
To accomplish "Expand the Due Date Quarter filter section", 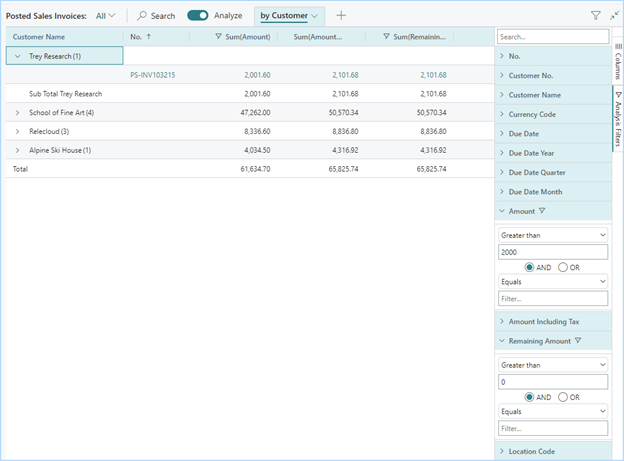I will pyautogui.click(x=553, y=172).
